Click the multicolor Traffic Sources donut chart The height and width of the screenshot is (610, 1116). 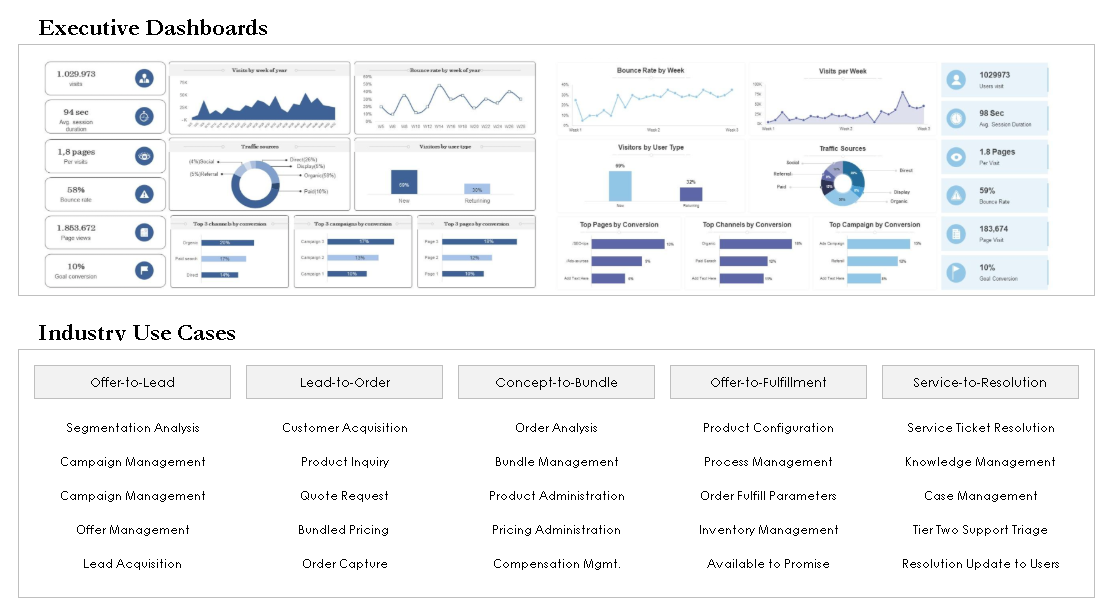coord(842,181)
